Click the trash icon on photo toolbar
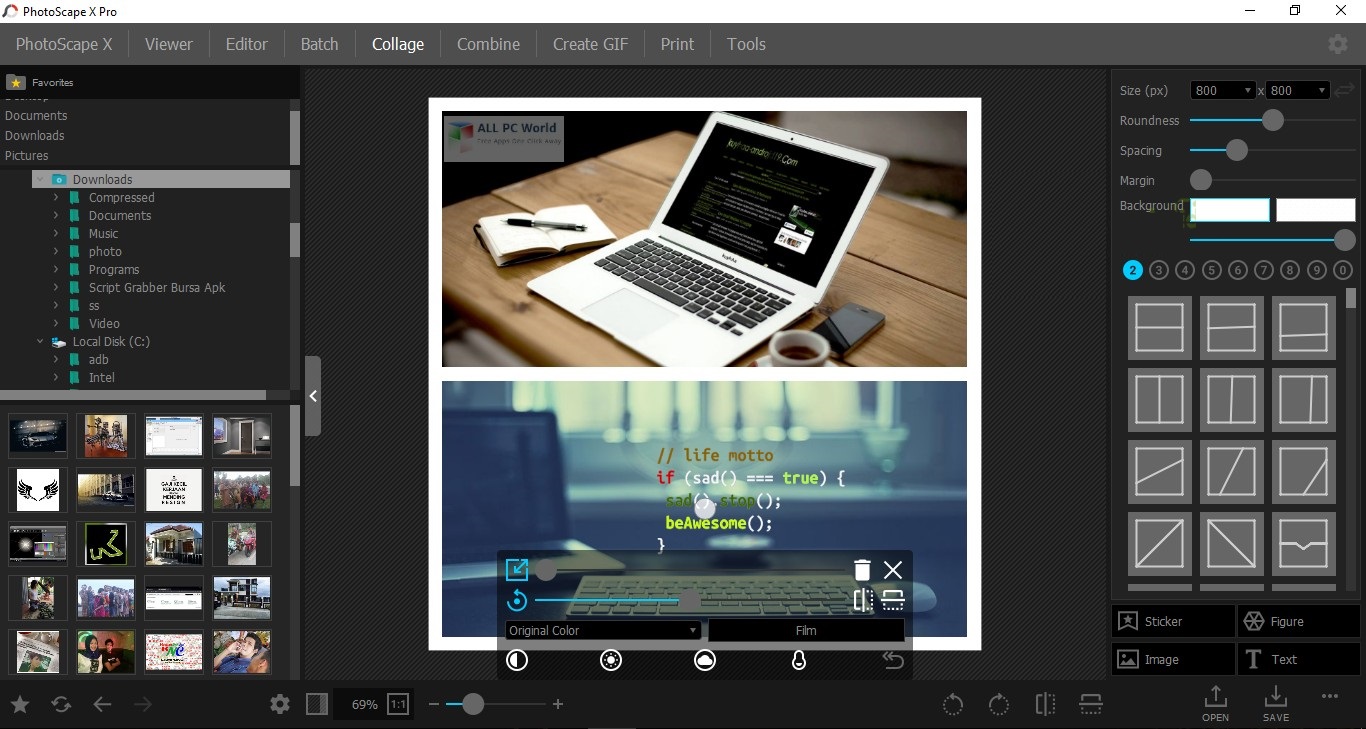The image size is (1366, 729). (x=862, y=570)
